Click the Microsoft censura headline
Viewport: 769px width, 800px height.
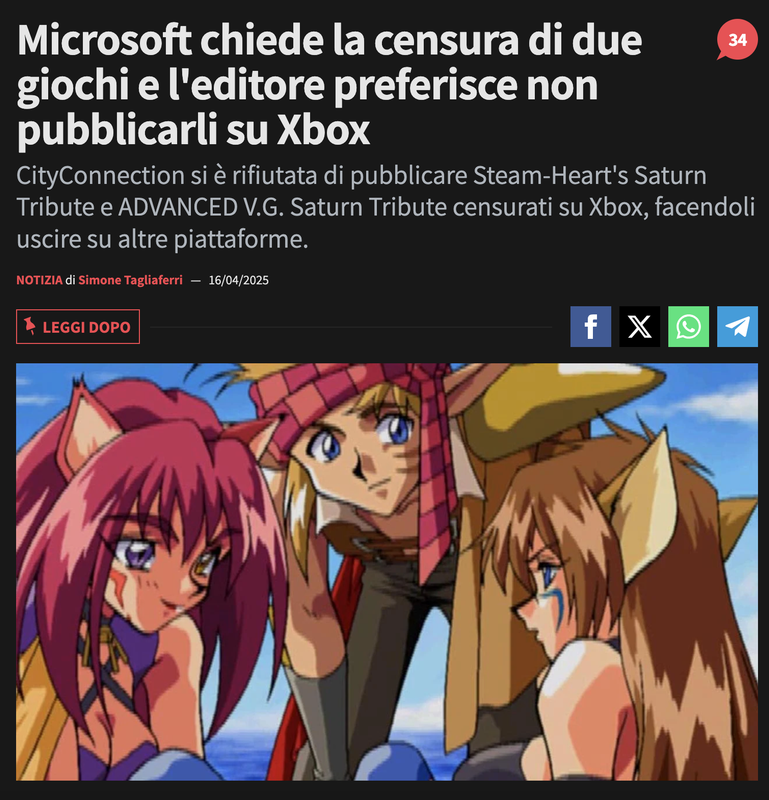click(x=329, y=85)
